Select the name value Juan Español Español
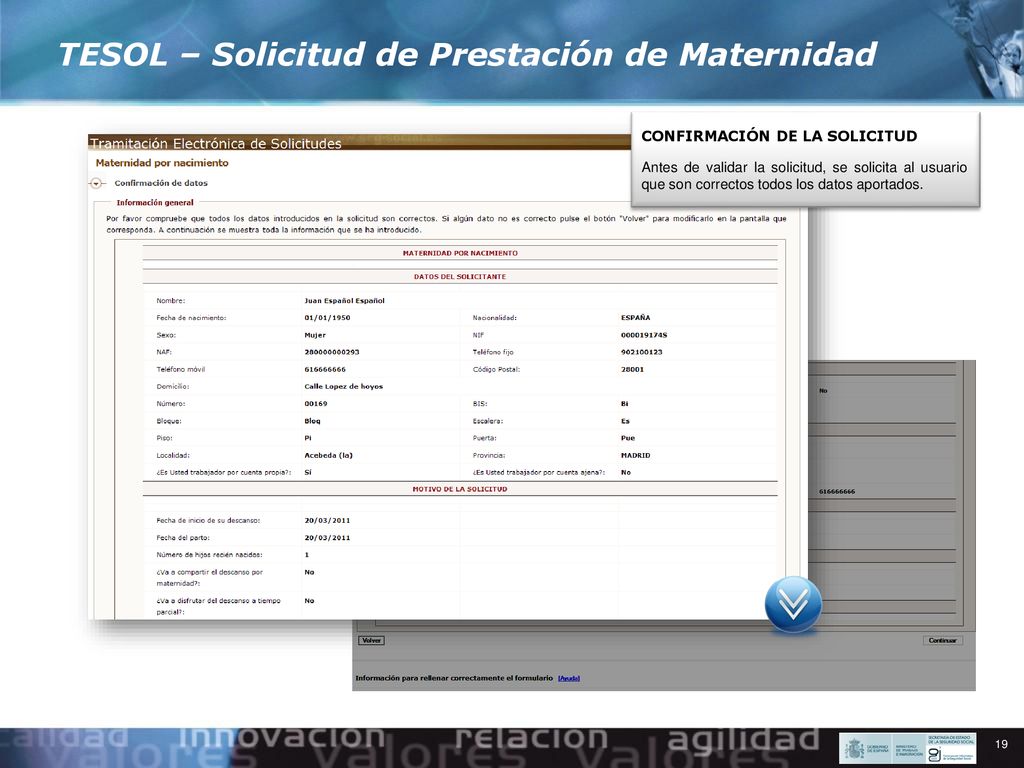This screenshot has height=768, width=1024. [x=344, y=301]
